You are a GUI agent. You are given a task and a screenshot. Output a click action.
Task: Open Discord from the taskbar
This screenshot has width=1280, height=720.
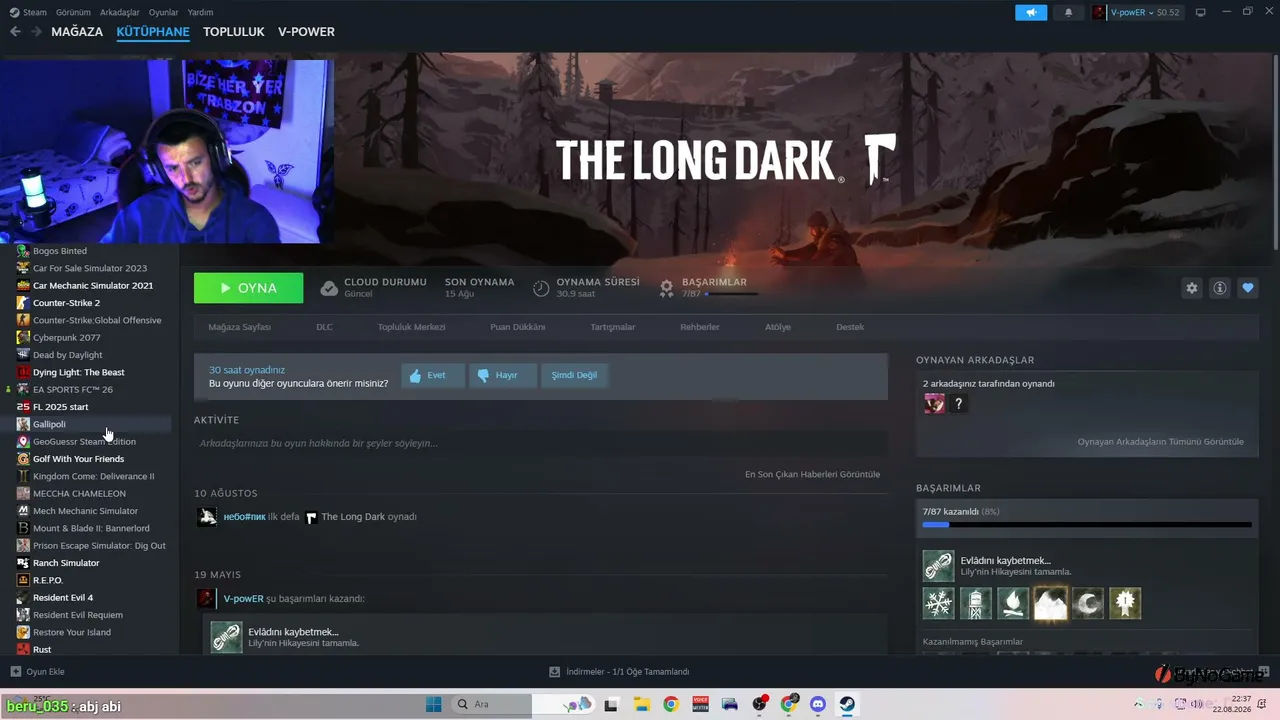point(817,704)
